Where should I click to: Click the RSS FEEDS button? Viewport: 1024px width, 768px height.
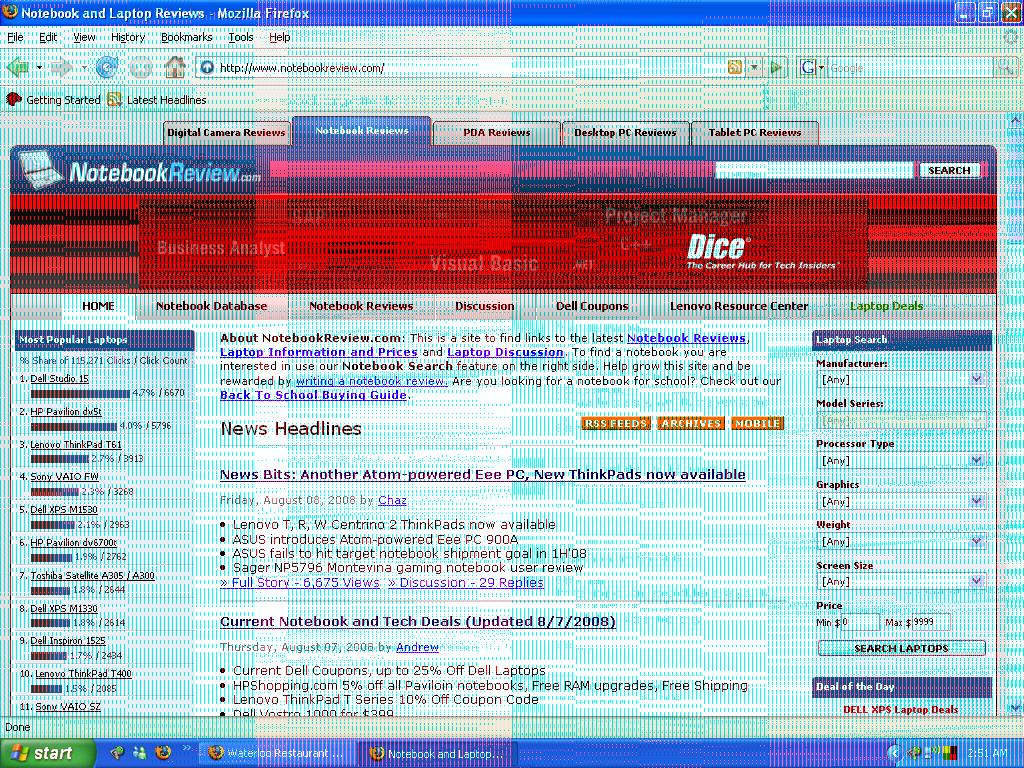point(615,423)
